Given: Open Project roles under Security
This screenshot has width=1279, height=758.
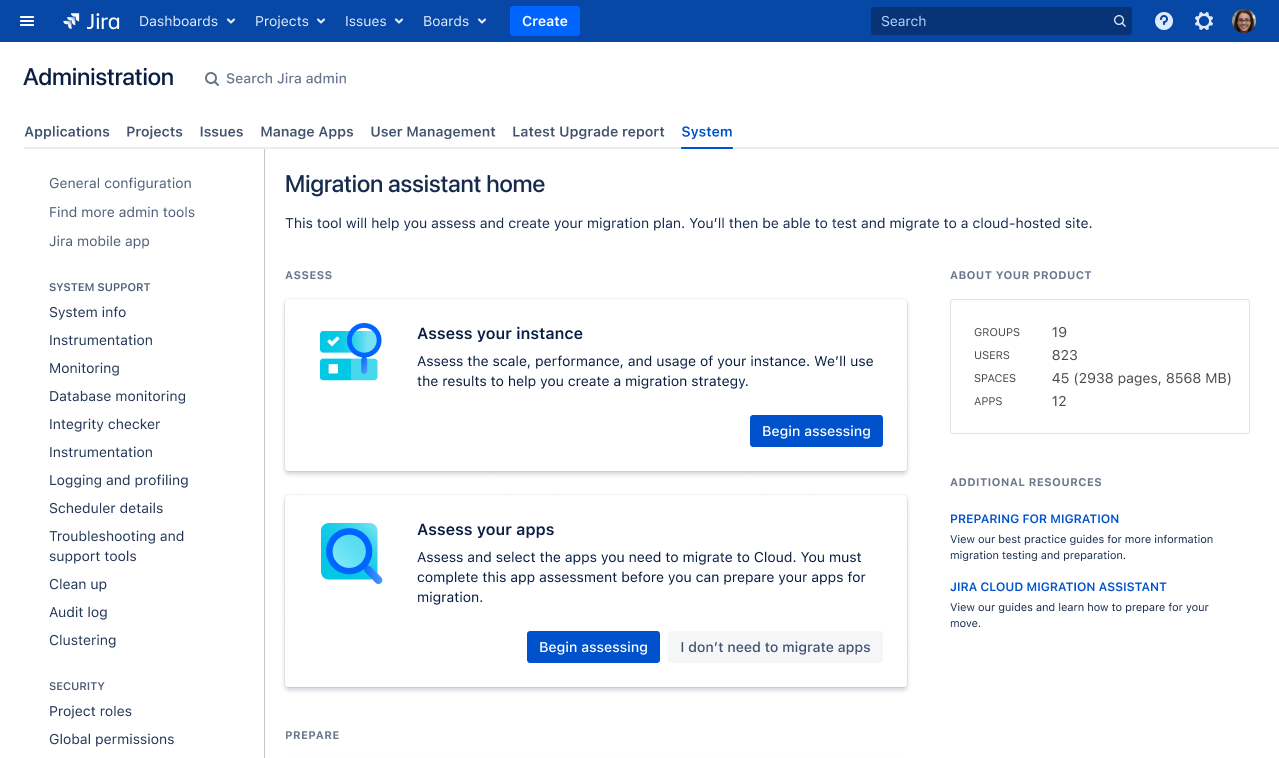Looking at the screenshot, I should (x=91, y=711).
